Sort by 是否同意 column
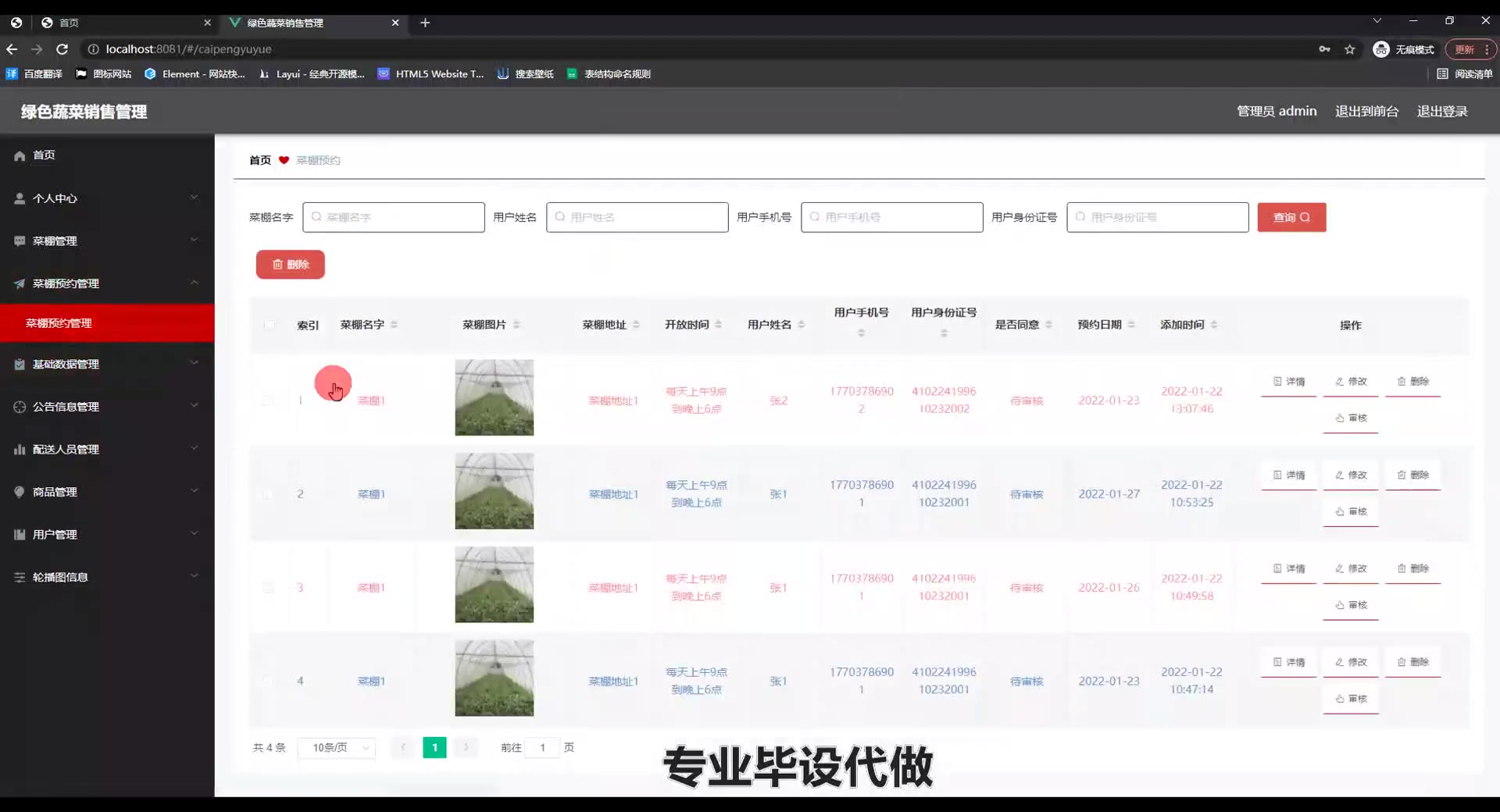The height and width of the screenshot is (812, 1500). tap(1048, 325)
